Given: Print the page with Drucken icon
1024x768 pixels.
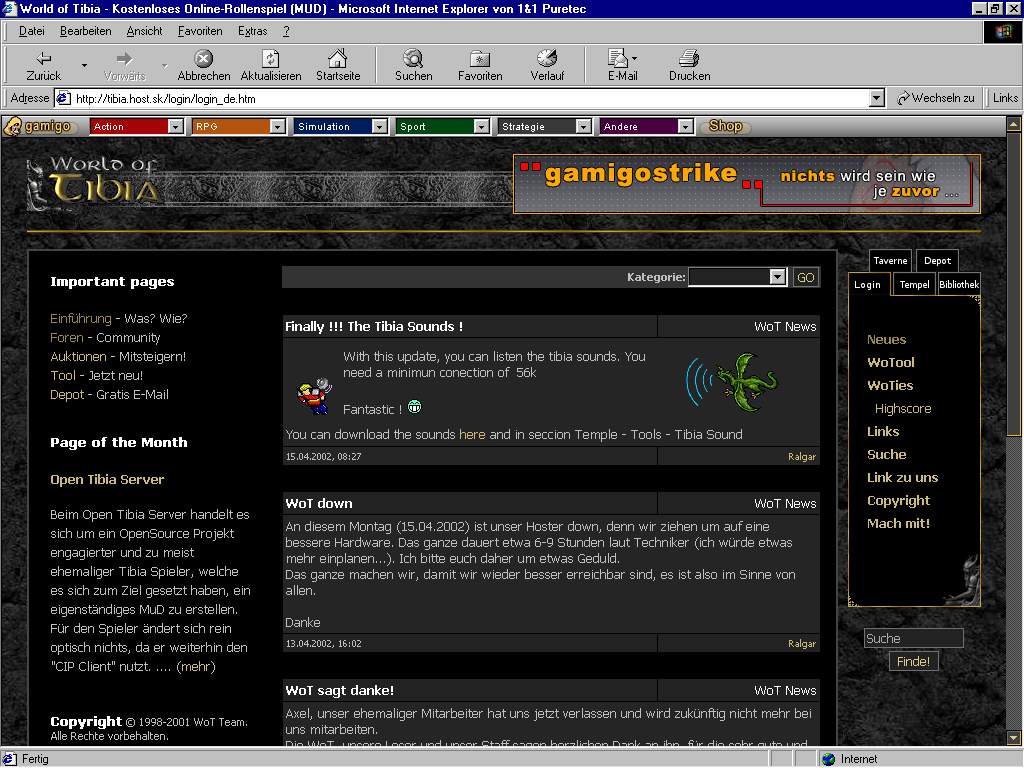Looking at the screenshot, I should coord(689,59).
